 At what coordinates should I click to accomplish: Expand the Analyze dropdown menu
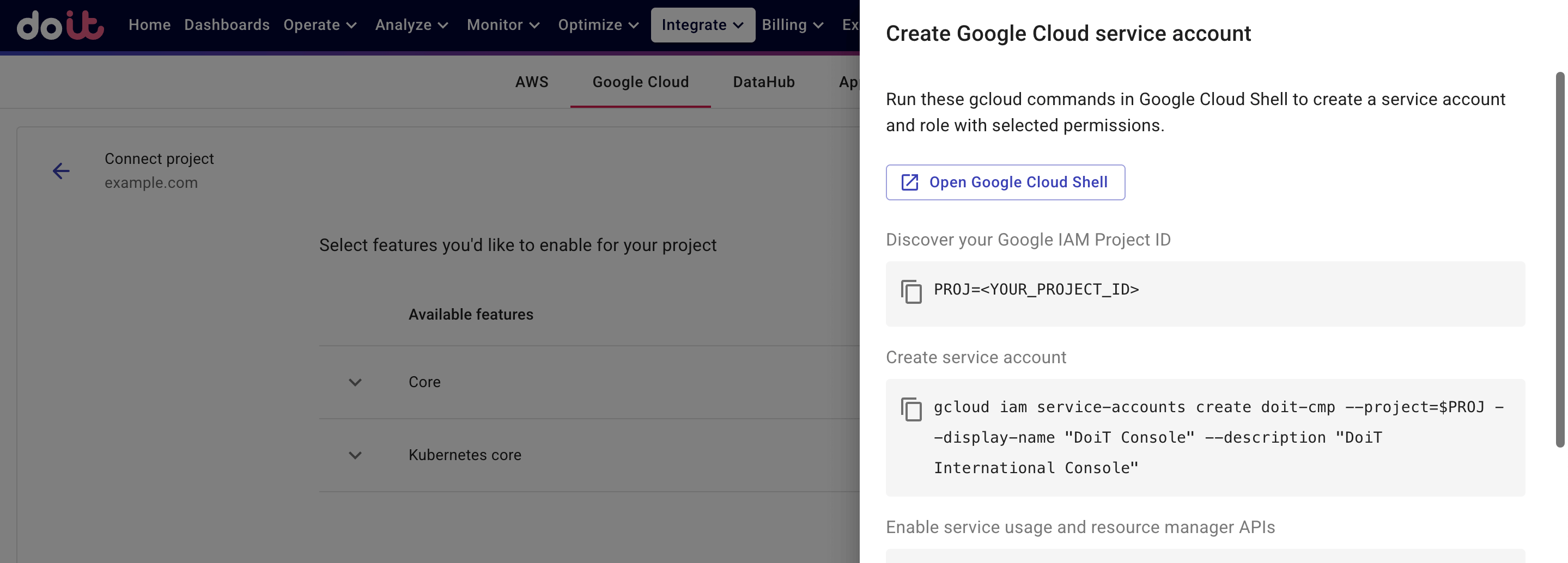point(412,25)
